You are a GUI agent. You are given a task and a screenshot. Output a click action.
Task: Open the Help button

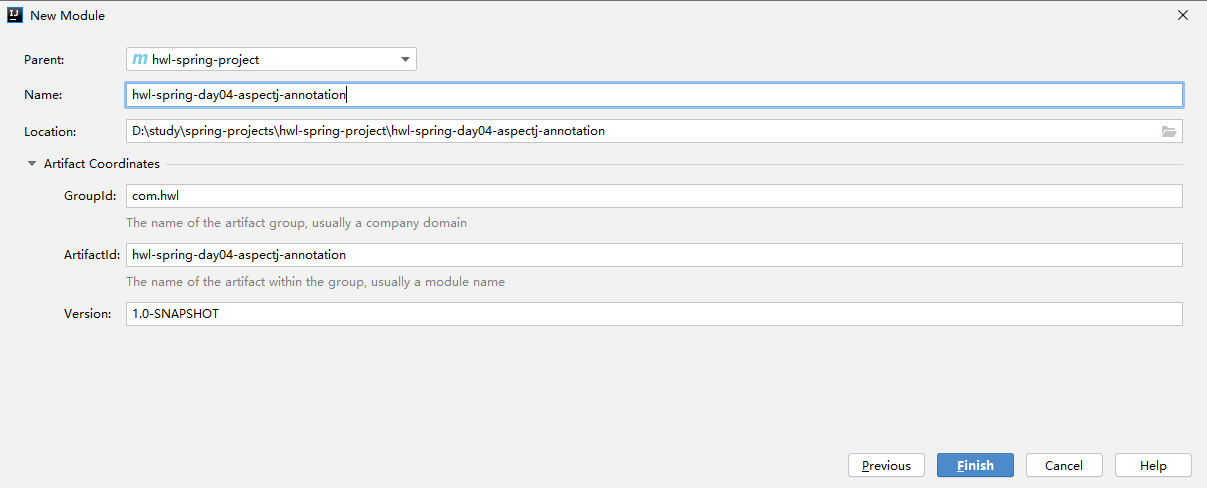coord(1153,465)
